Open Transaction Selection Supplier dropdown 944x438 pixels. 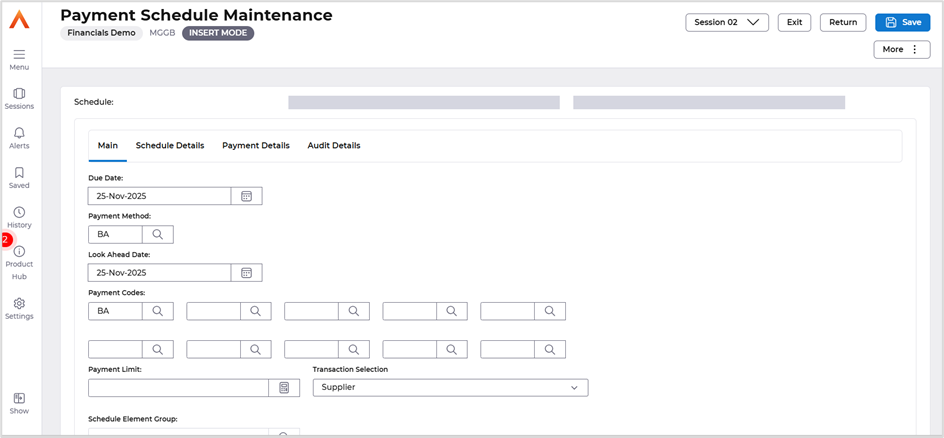tap(450, 387)
